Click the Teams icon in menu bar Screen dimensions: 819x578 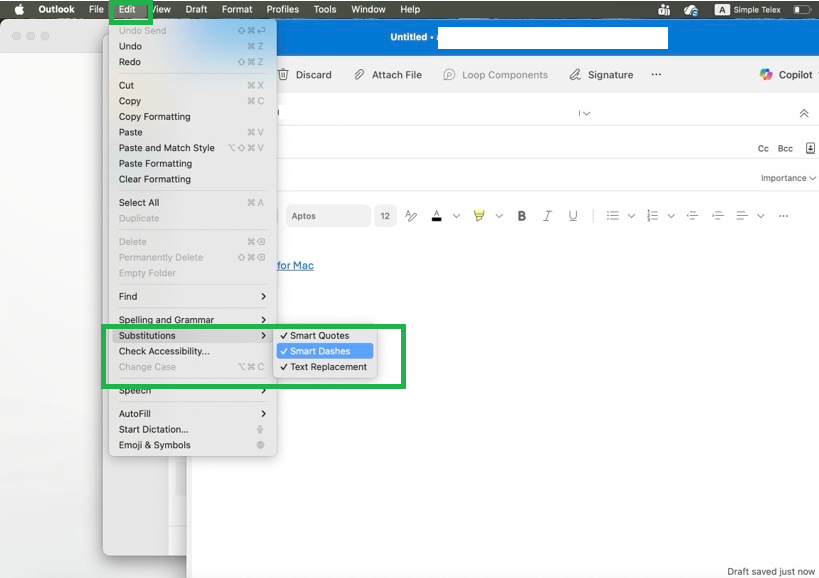click(x=664, y=9)
